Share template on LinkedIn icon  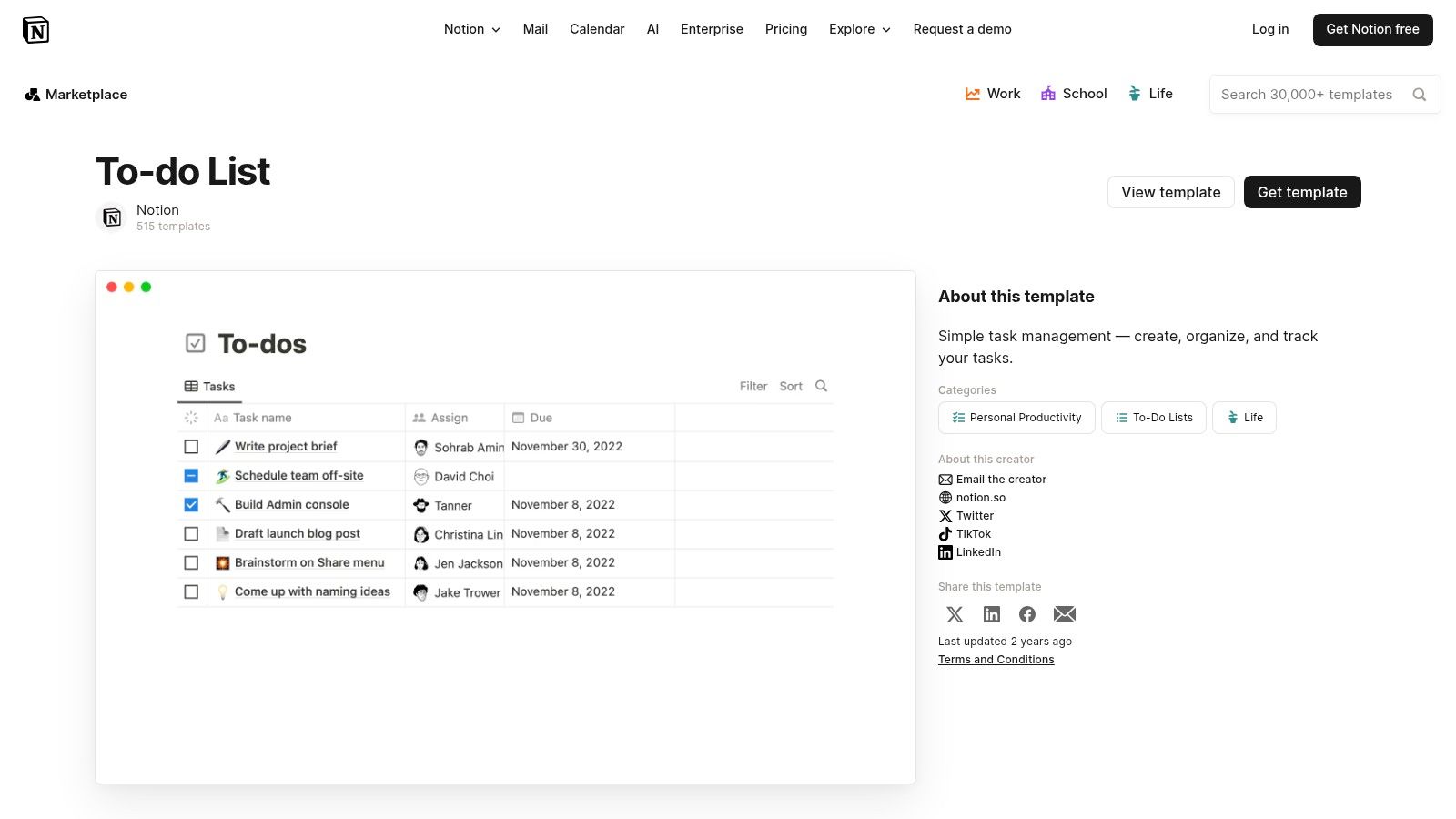992,614
